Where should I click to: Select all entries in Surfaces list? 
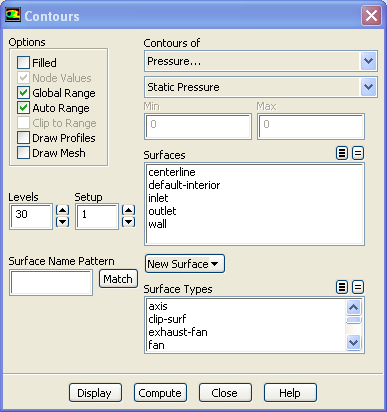(x=342, y=153)
